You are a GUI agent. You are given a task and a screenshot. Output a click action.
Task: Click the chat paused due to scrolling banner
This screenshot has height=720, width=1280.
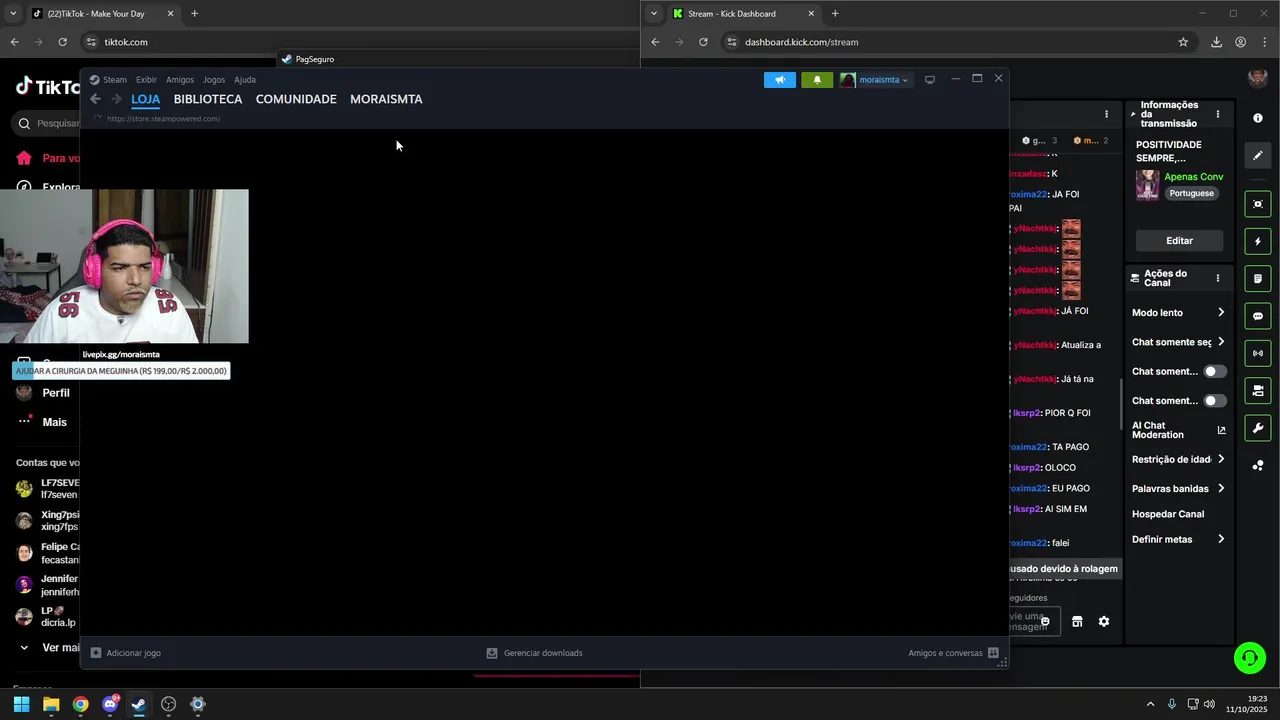tap(1063, 569)
